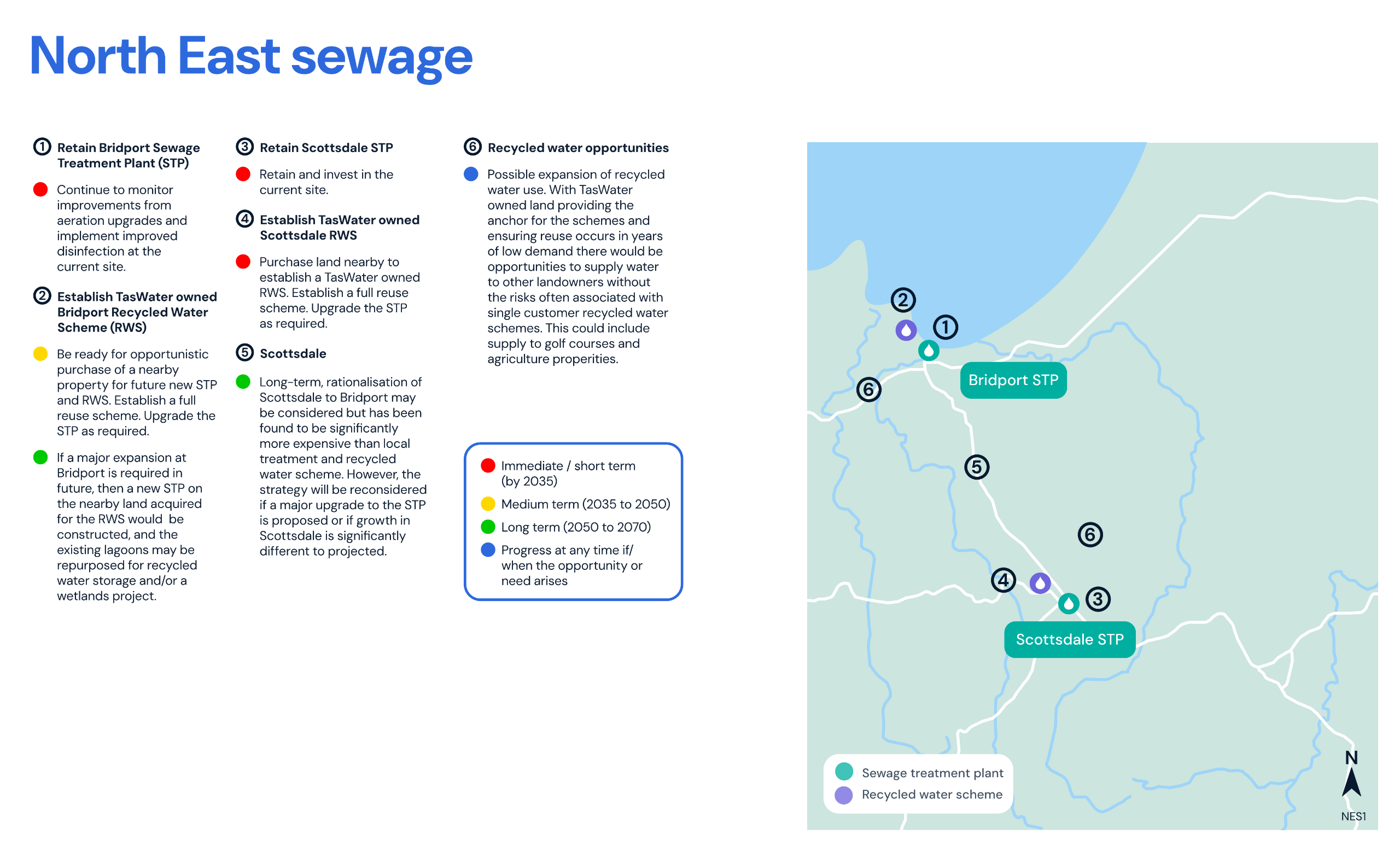1400x851 pixels.
Task: Click map marker number 1 near Bridport
Action: click(946, 327)
